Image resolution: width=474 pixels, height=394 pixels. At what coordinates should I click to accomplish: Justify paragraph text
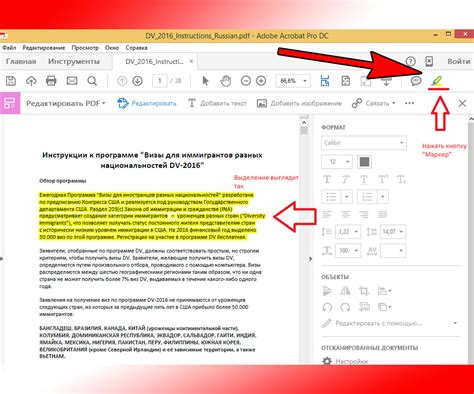[383, 214]
